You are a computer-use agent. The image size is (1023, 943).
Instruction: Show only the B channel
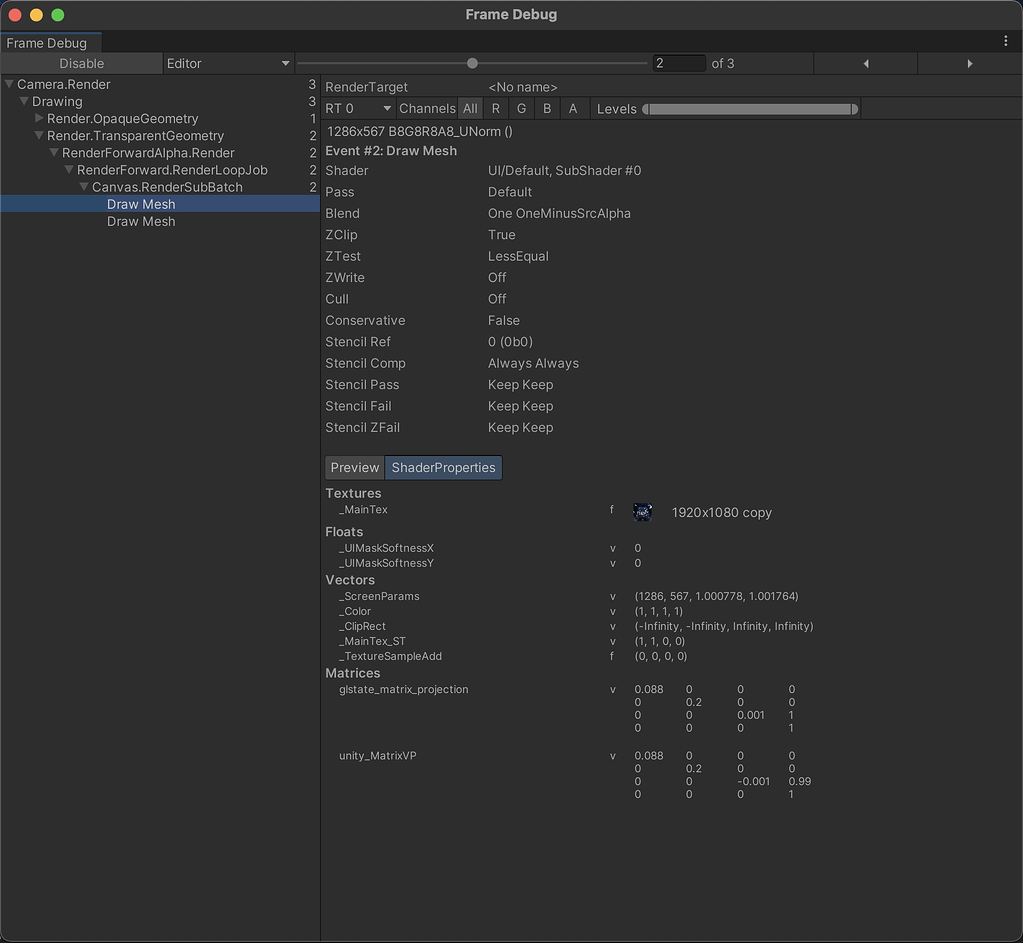[x=545, y=108]
